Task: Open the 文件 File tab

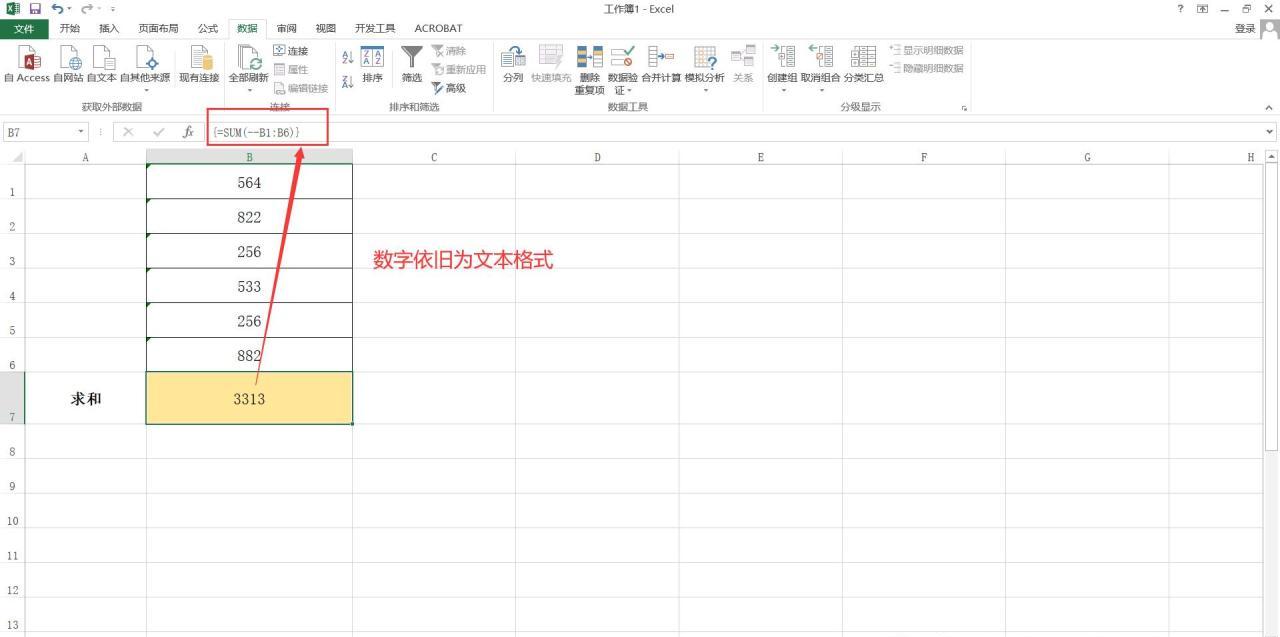Action: click(x=24, y=28)
